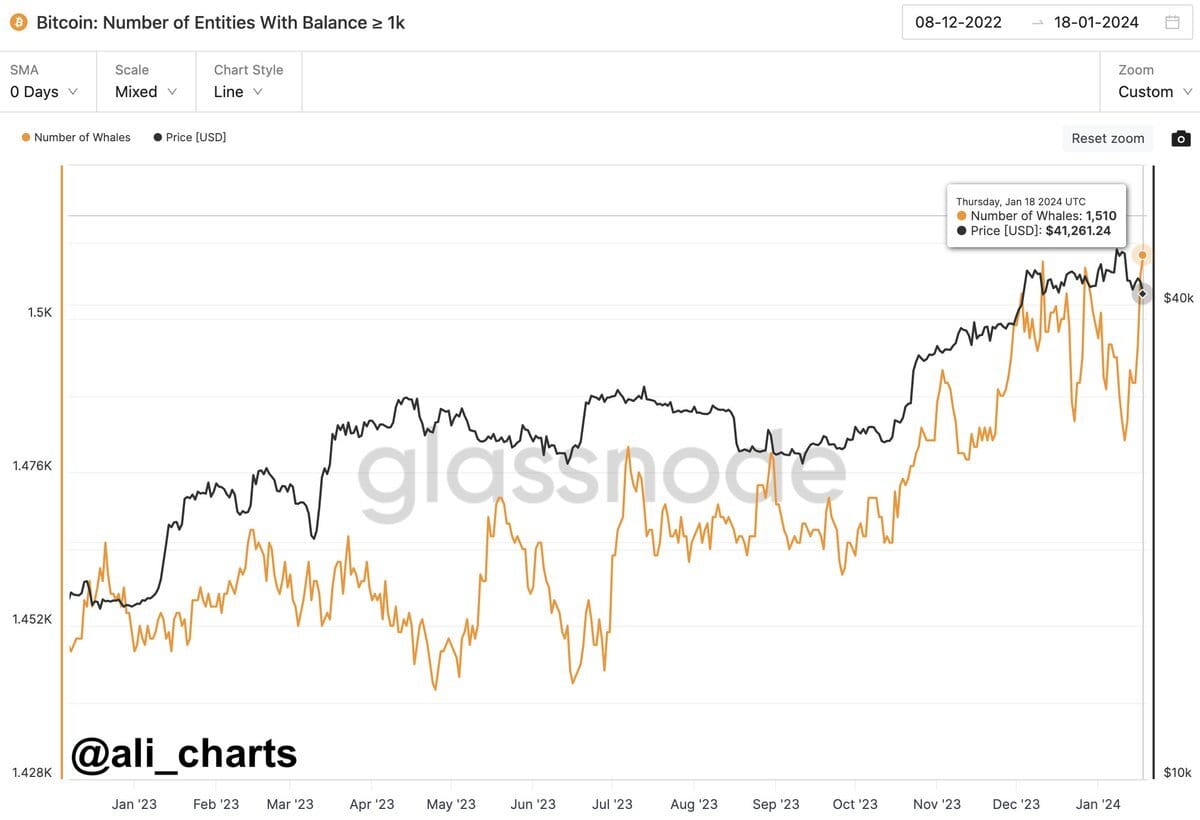Click the Jul '23 axis label
Image resolution: width=1200 pixels, height=820 pixels.
point(612,804)
